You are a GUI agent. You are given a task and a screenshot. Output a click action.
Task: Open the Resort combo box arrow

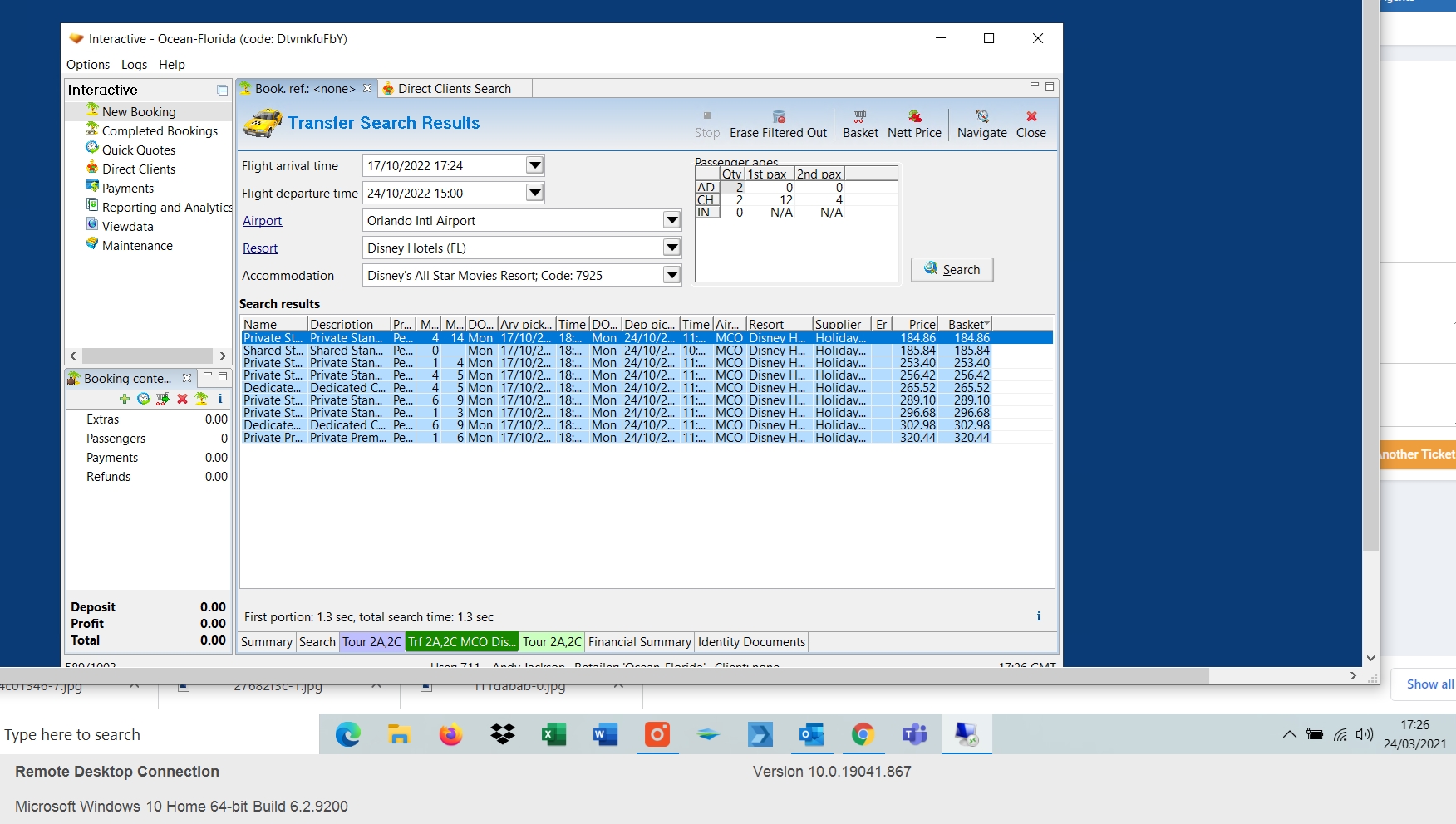671,248
